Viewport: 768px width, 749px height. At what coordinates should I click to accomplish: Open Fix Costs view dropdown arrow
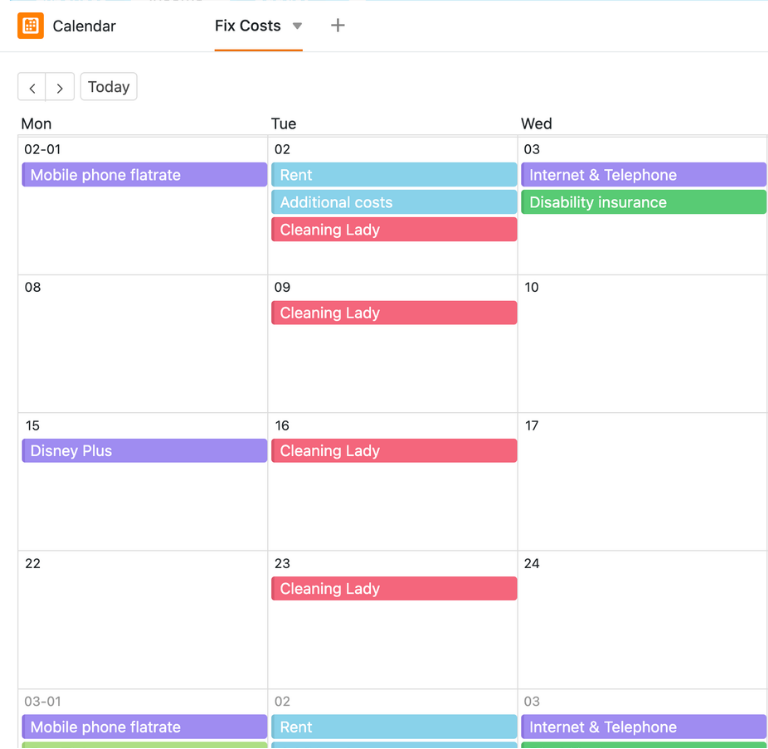pyautogui.click(x=297, y=26)
